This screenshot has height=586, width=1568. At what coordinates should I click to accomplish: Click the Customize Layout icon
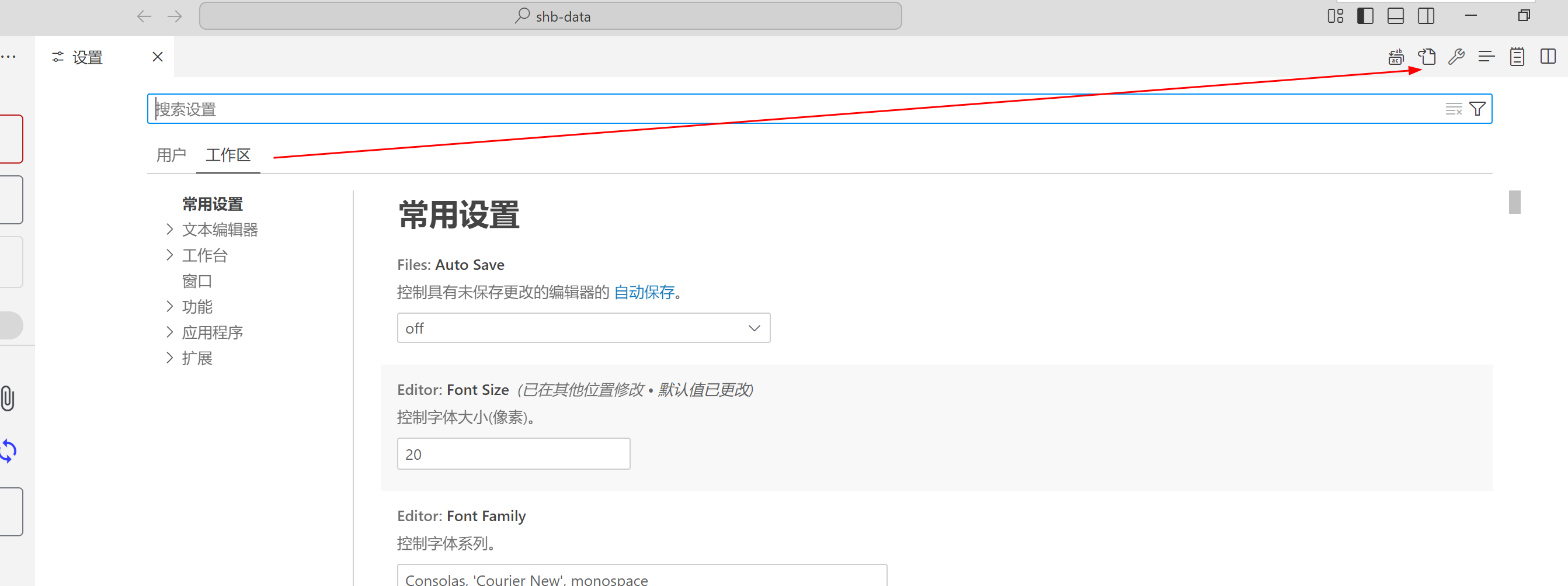pyautogui.click(x=1335, y=16)
